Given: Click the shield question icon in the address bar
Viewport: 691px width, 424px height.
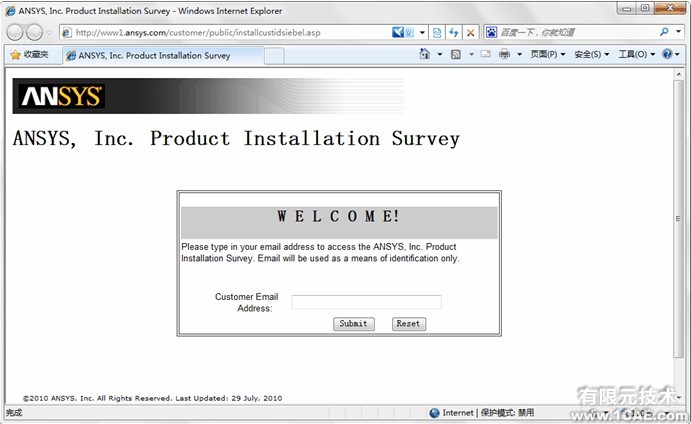Looking at the screenshot, I should click(409, 32).
